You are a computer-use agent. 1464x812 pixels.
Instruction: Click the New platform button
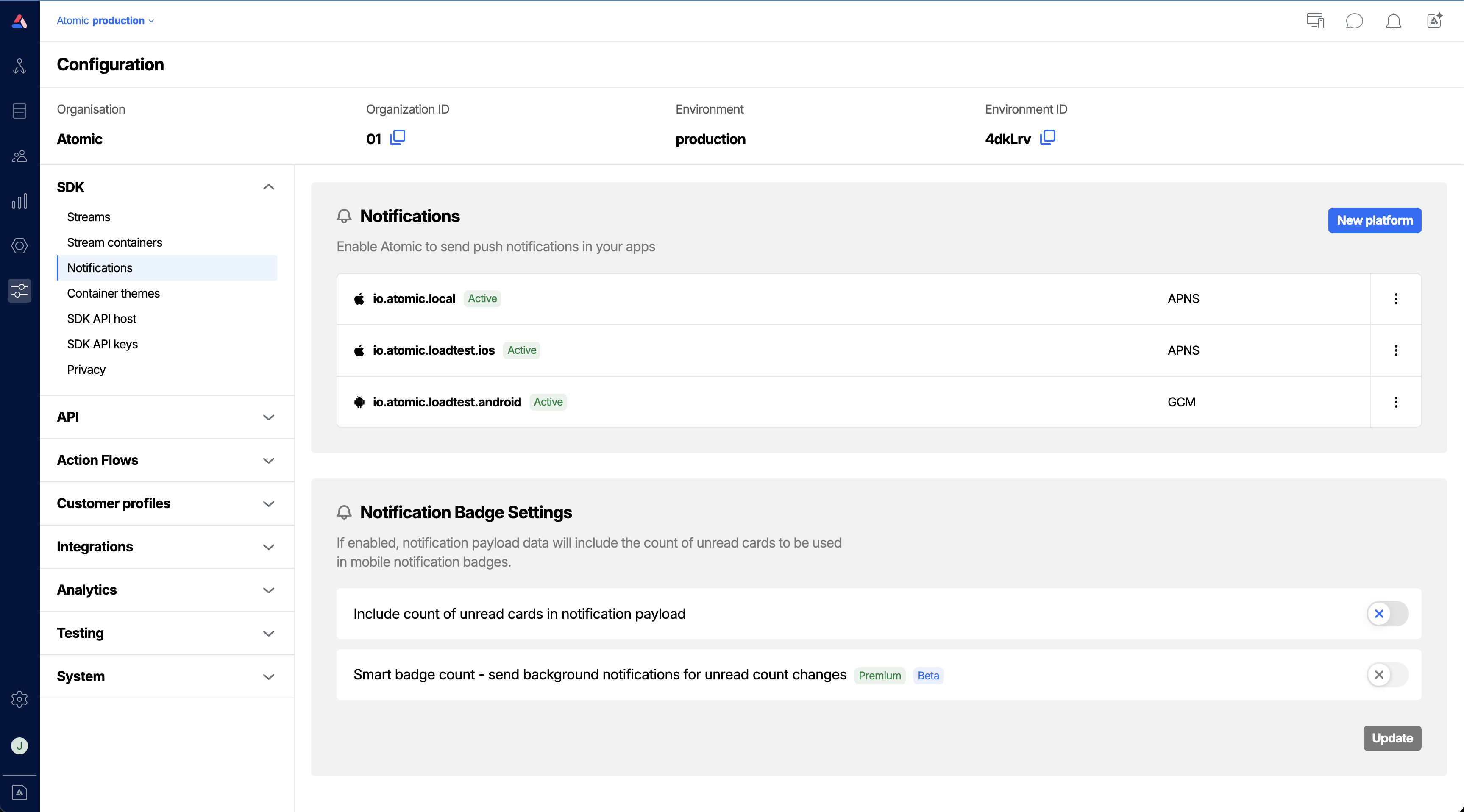(x=1374, y=220)
